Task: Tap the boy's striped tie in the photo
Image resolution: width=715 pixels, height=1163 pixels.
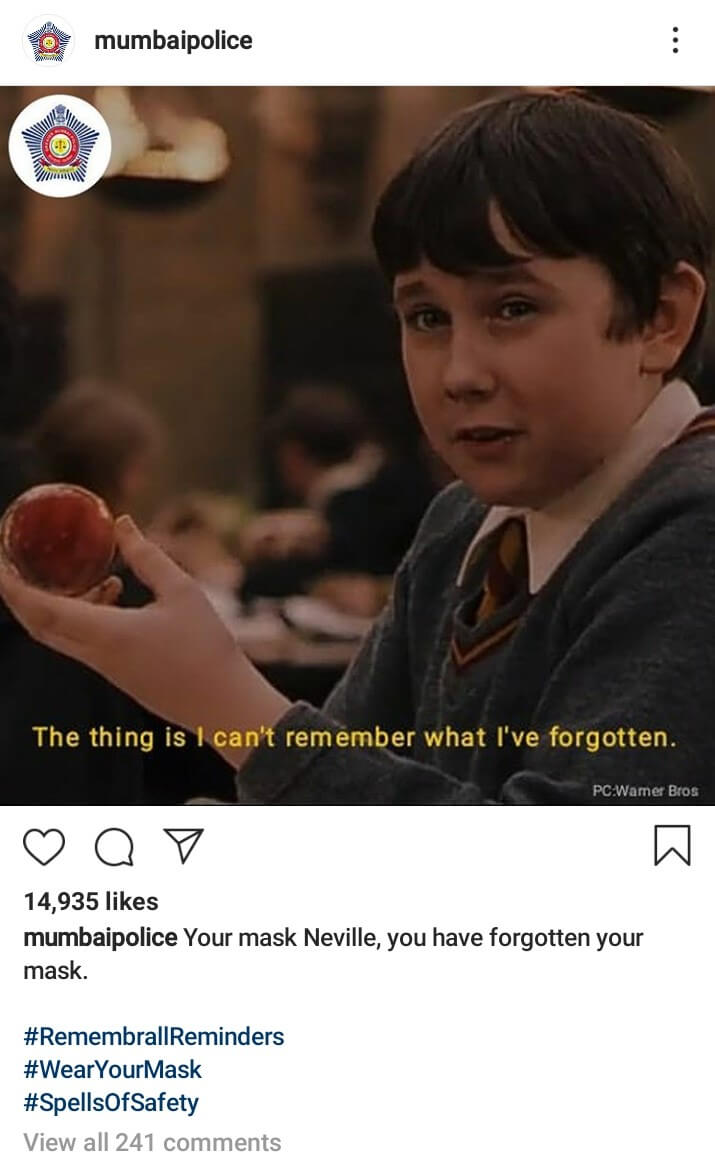Action: [x=493, y=593]
